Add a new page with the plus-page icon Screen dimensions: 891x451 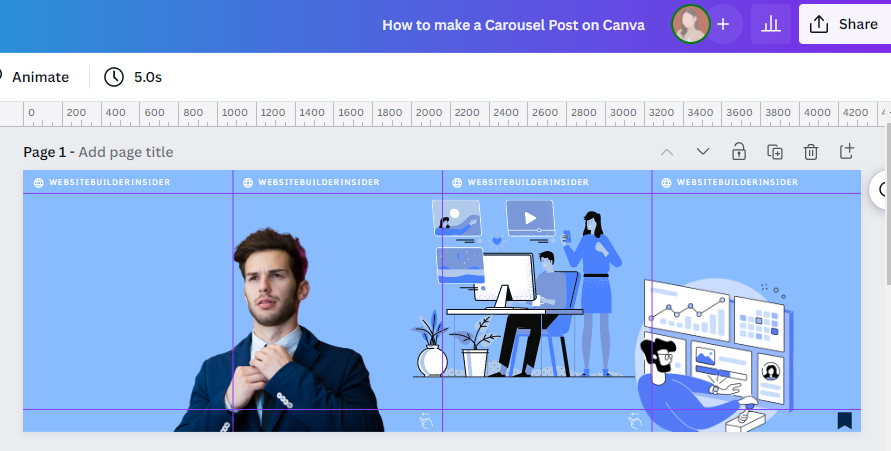pyautogui.click(x=847, y=151)
